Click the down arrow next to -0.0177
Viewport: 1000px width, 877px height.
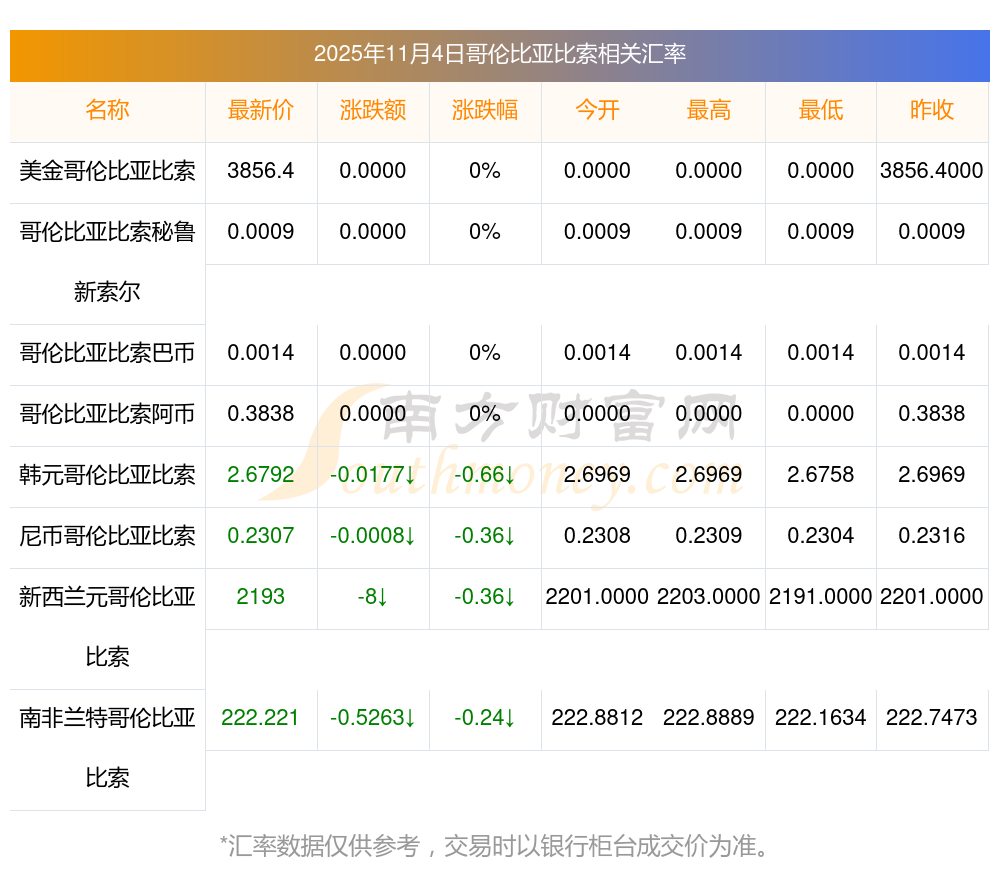pyautogui.click(x=410, y=475)
